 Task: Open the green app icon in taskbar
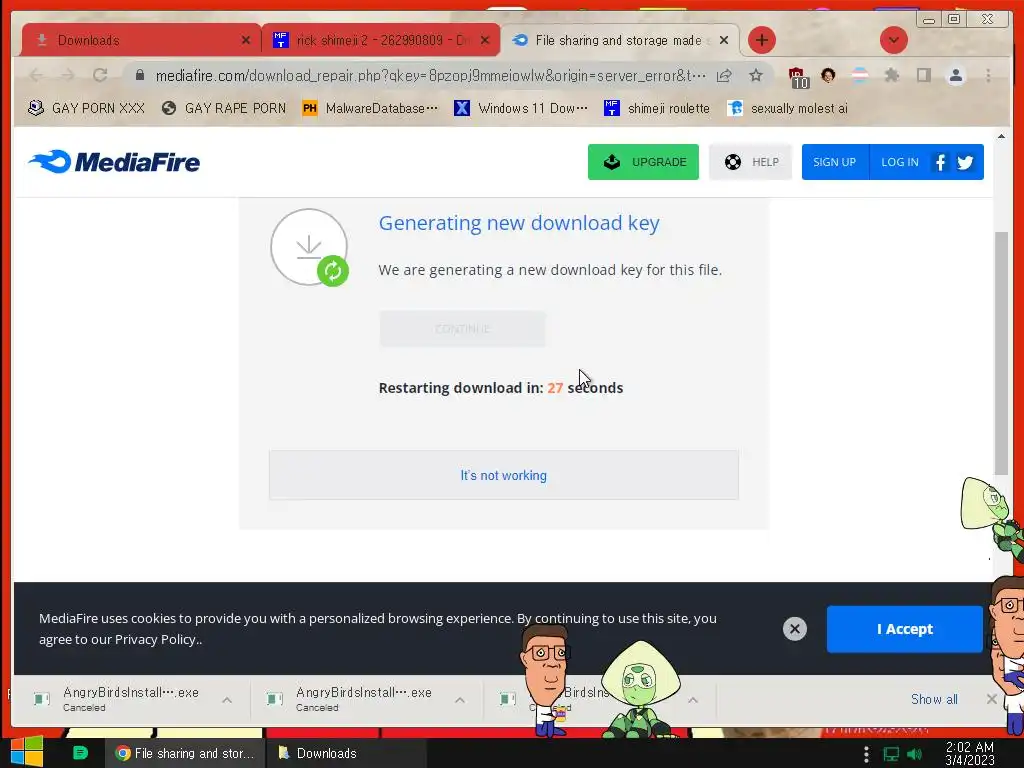click(80, 753)
